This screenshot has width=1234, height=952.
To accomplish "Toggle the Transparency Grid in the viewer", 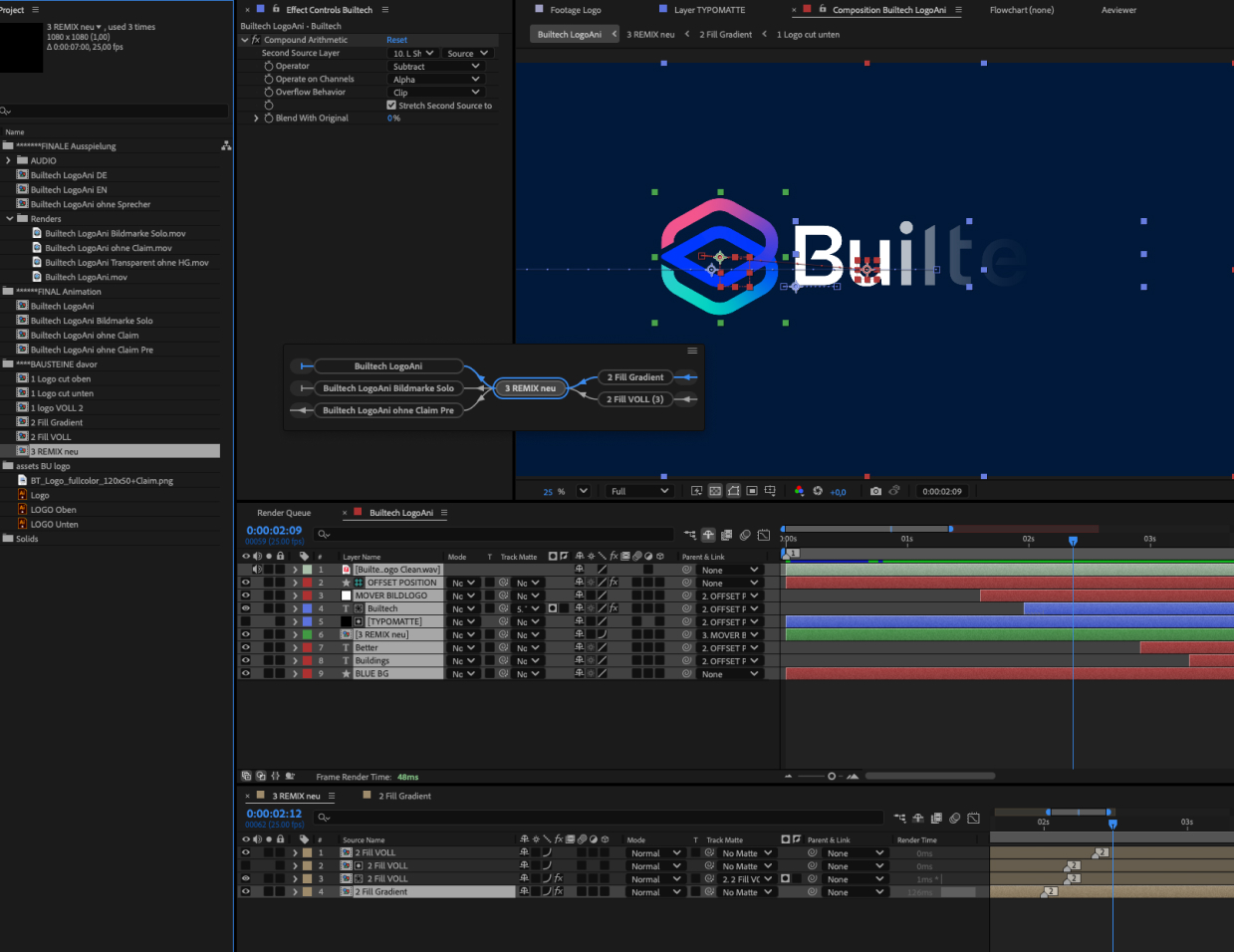I will click(715, 490).
